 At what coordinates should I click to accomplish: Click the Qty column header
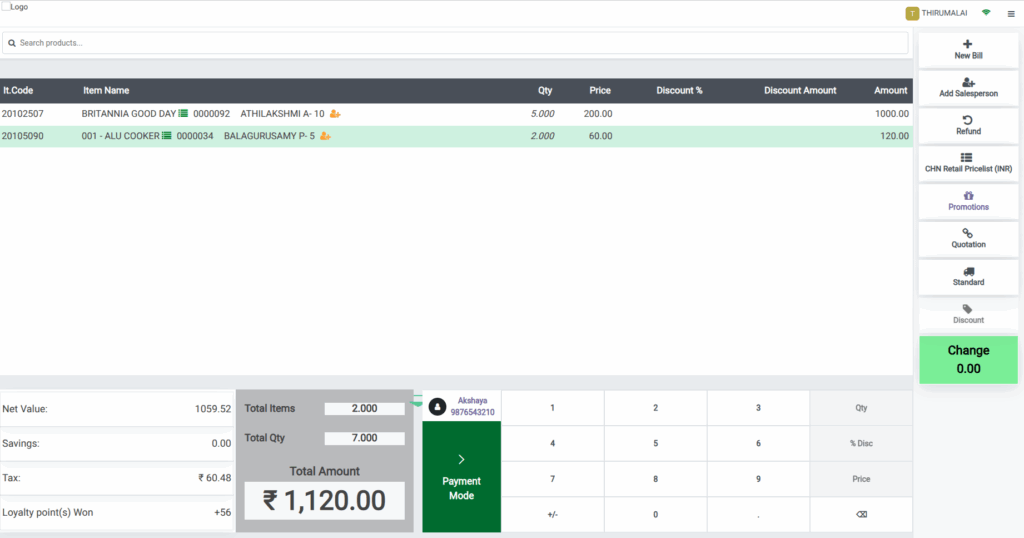click(545, 91)
